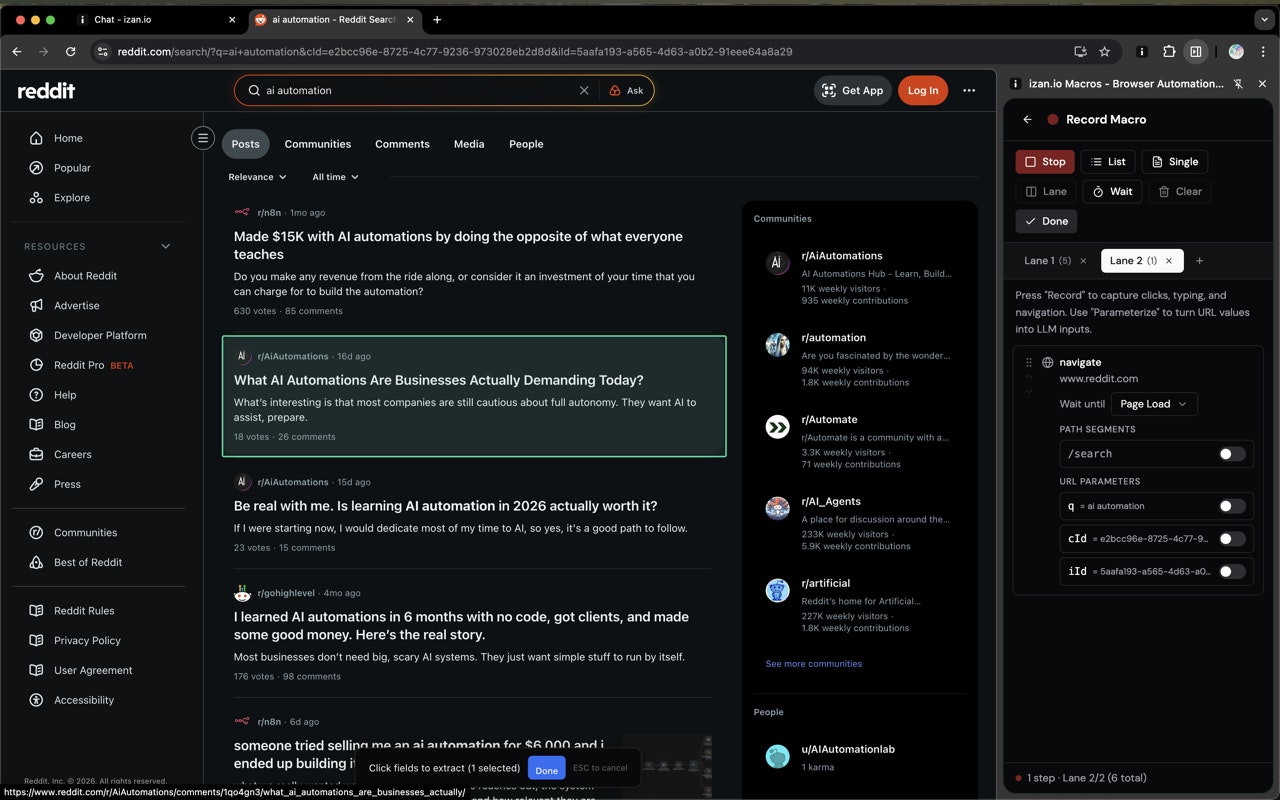Screen dimensions: 1280x800
Task: Select the Stop recording button in Record Macro
Action: pyautogui.click(x=1044, y=161)
